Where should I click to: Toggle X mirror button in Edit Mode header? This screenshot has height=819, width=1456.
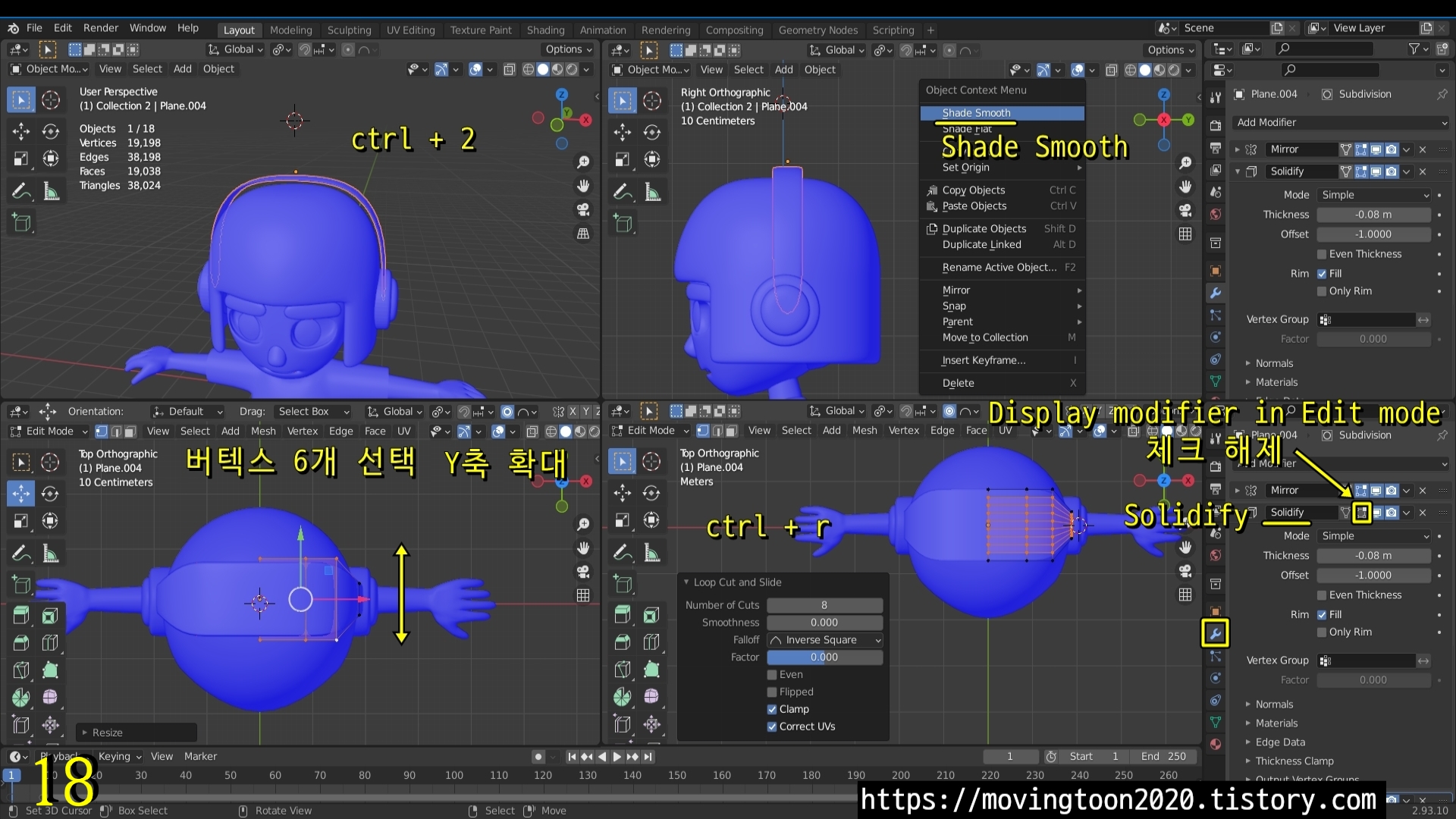click(x=573, y=411)
